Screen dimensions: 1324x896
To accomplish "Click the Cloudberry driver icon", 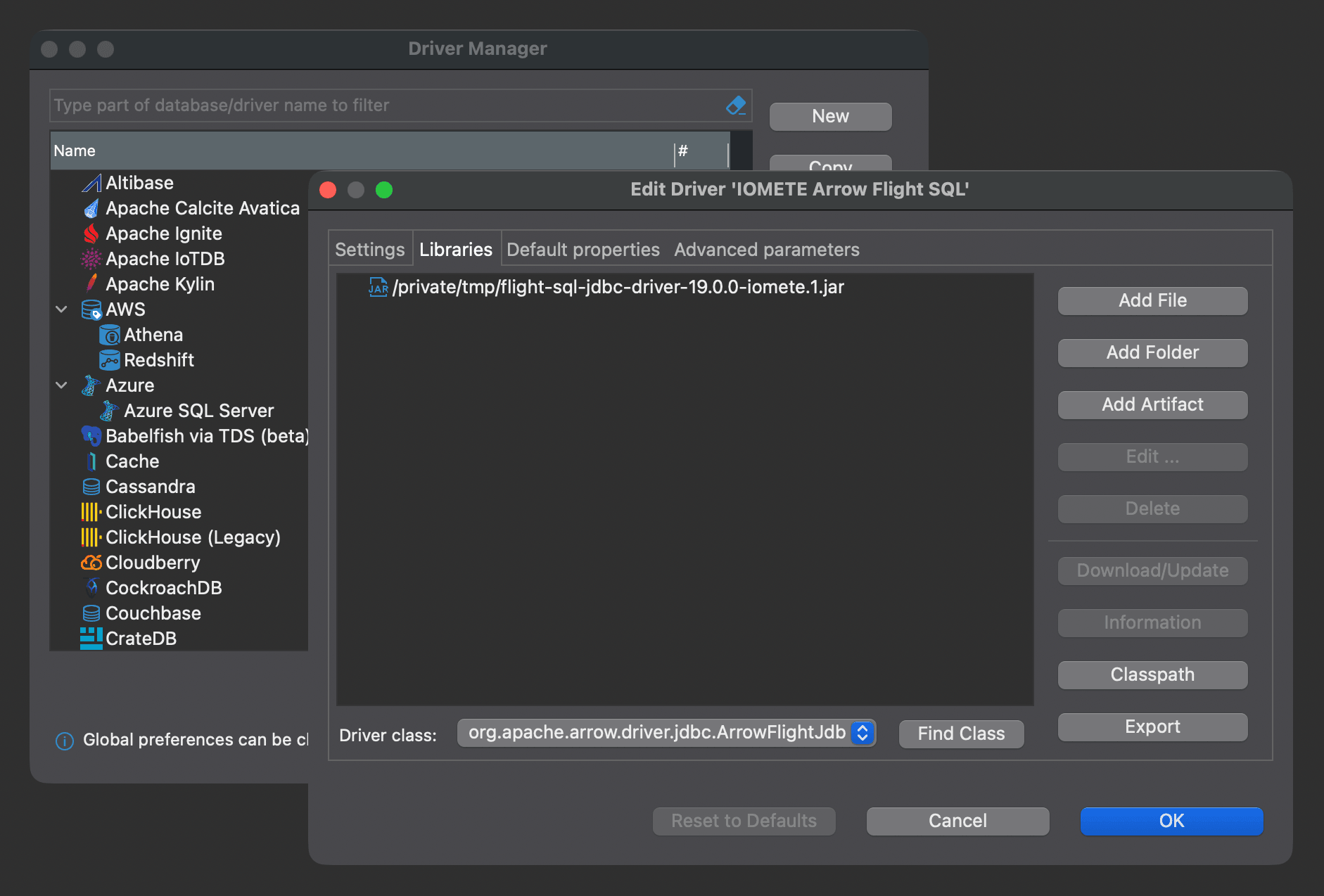I will coord(91,563).
